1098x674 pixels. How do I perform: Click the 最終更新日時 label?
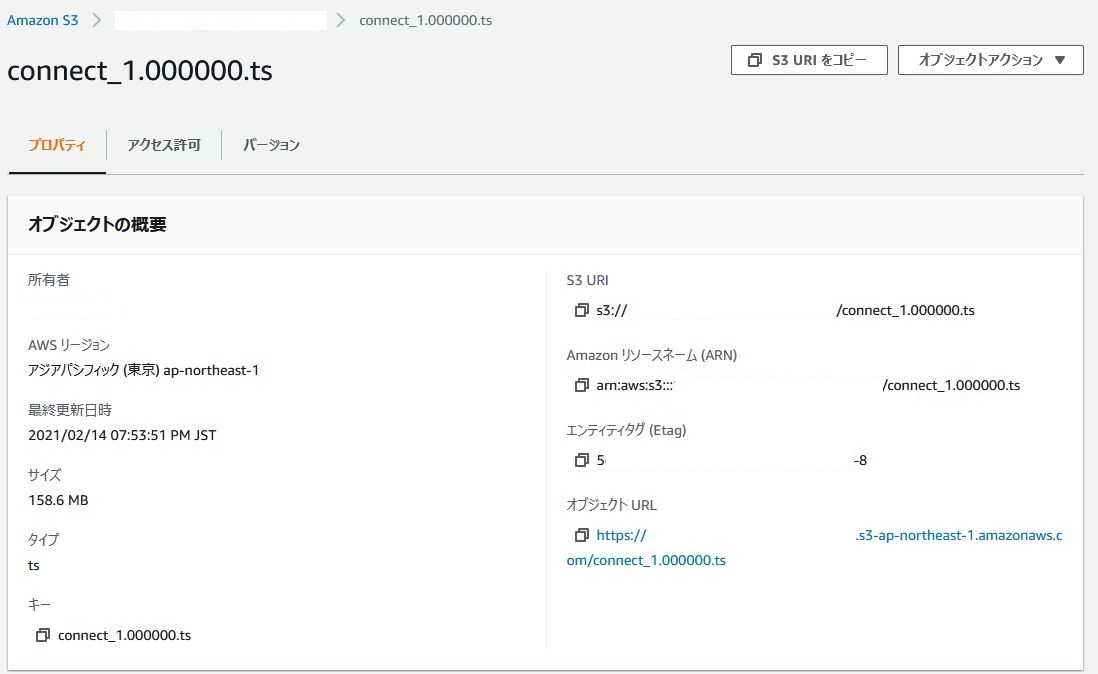tap(70, 410)
